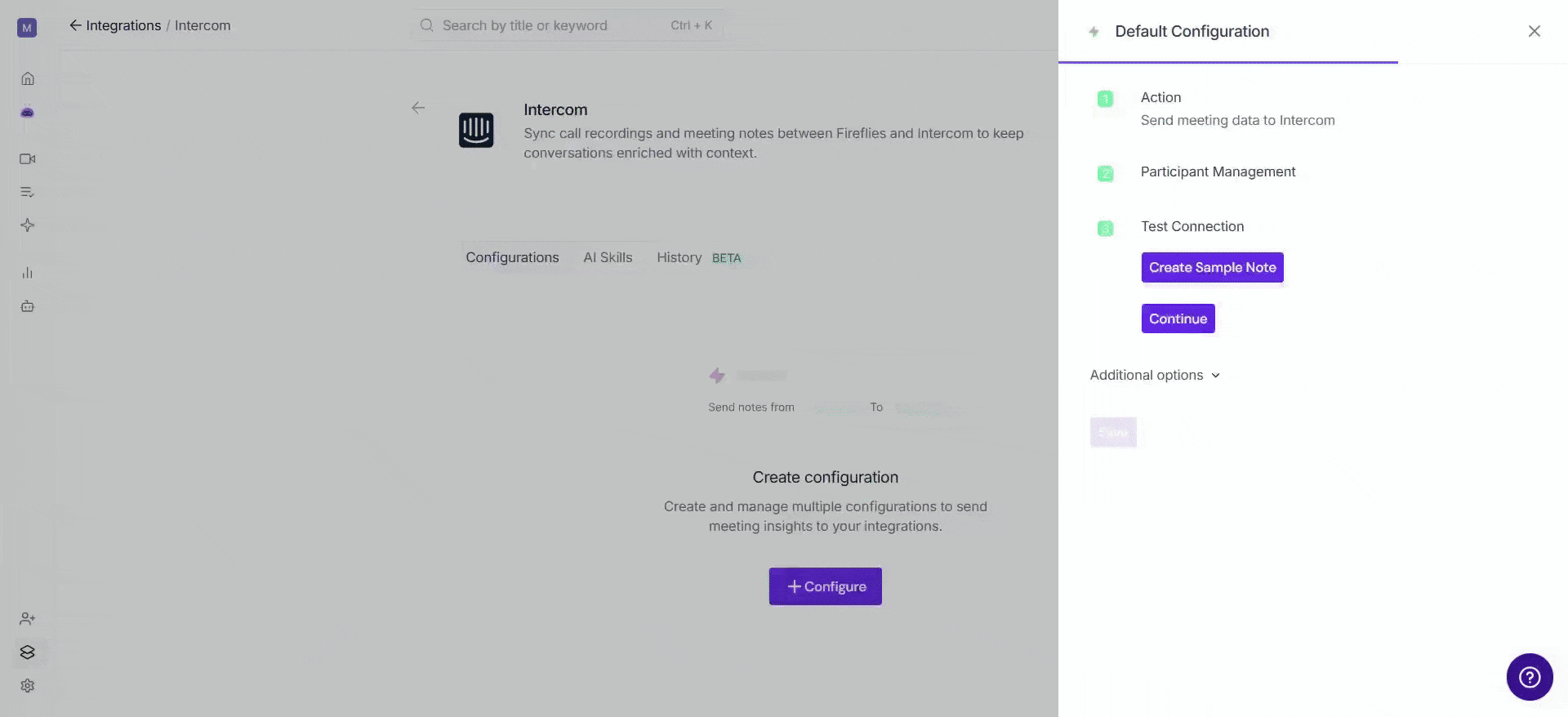The width and height of the screenshot is (1568, 717).
Task: Expand the Participant Management step
Action: (1218, 171)
